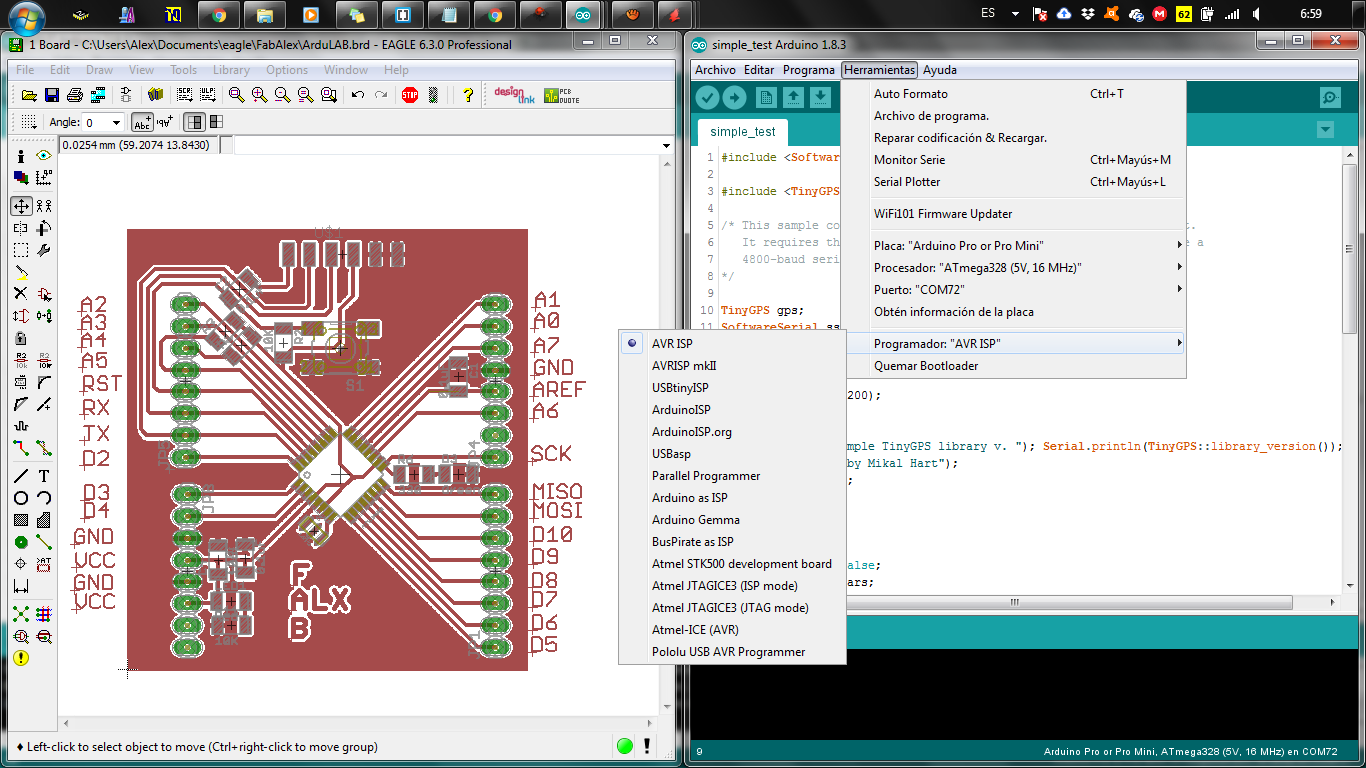Click Arduino editor vertical scrollbar
This screenshot has height=768, width=1366.
[x=1350, y=370]
